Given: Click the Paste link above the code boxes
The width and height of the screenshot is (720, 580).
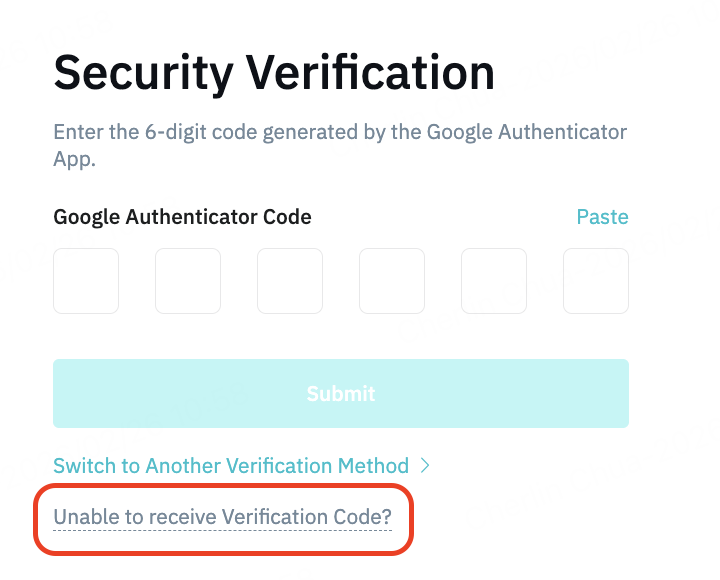Looking at the screenshot, I should [x=602, y=217].
